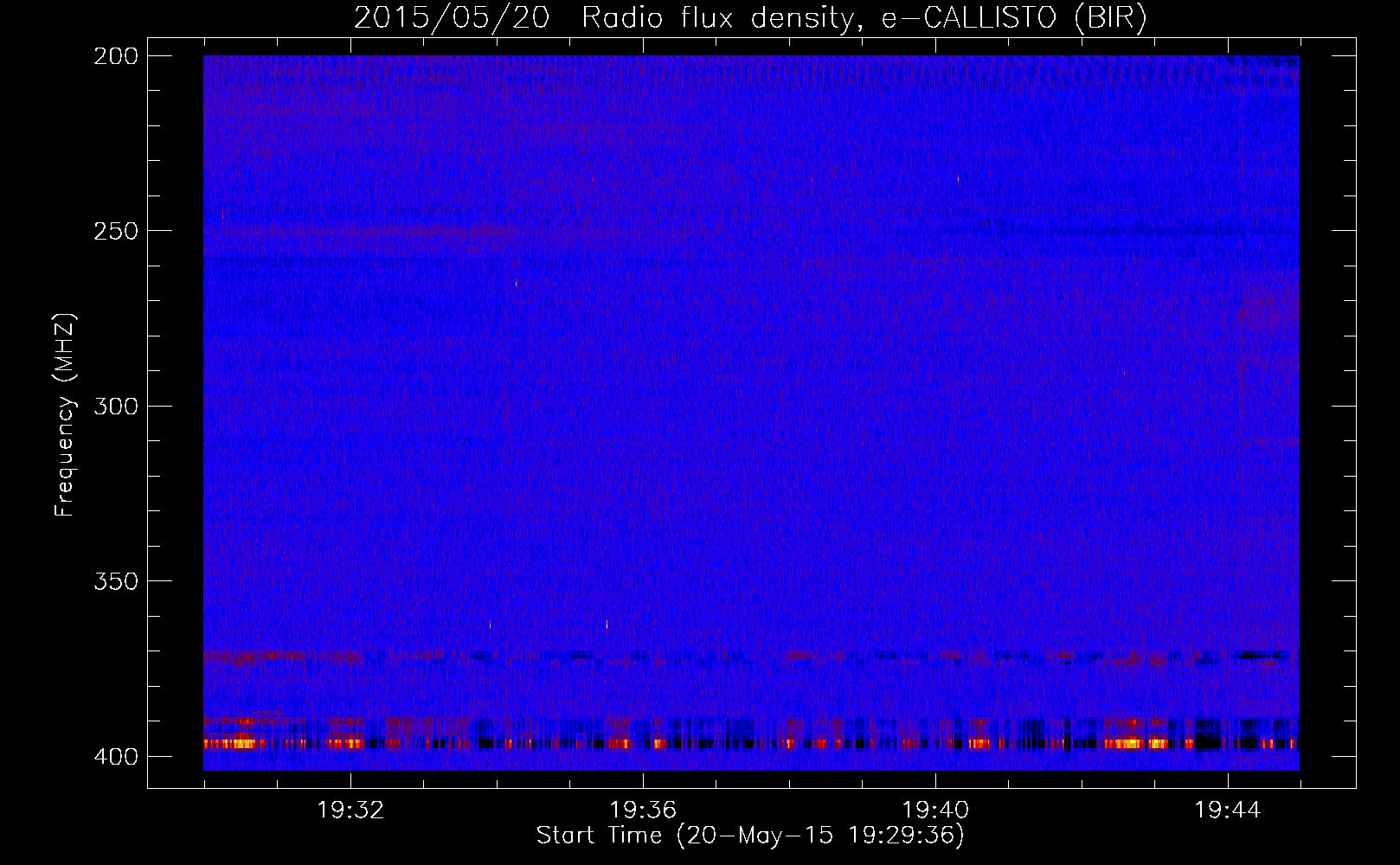Click the 19:36 time tick label
This screenshot has height=865, width=1400.
(643, 811)
